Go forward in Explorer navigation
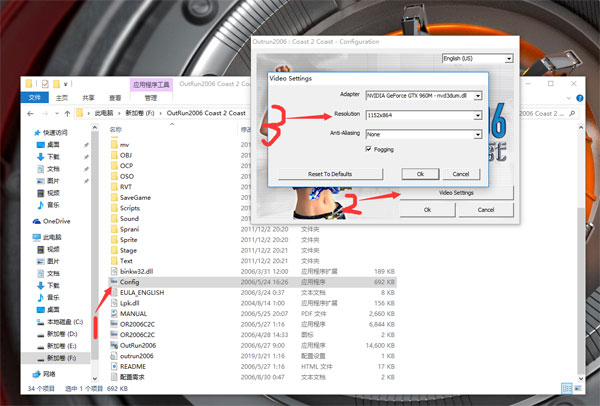Image resolution: width=600 pixels, height=406 pixels. point(45,114)
